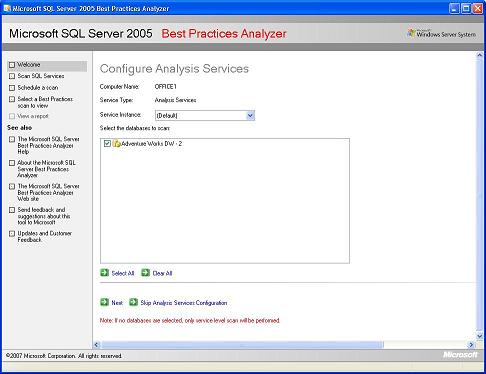Click the vertical scrollbar down arrow

[x=480, y=336]
